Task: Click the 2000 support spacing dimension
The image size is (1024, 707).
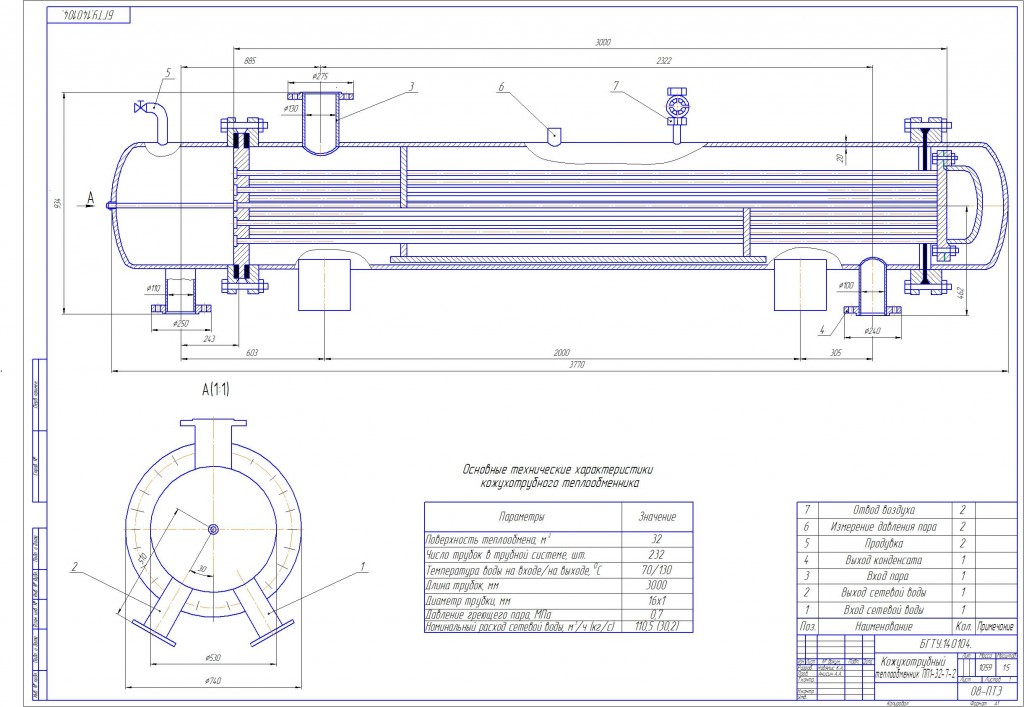Action: pyautogui.click(x=562, y=353)
